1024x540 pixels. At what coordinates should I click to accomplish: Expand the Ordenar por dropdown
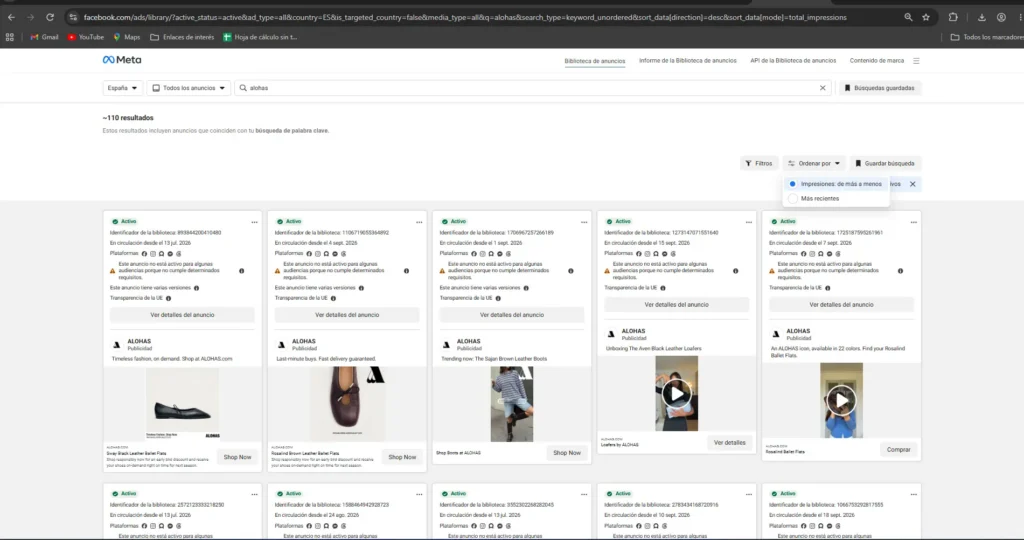(814, 163)
